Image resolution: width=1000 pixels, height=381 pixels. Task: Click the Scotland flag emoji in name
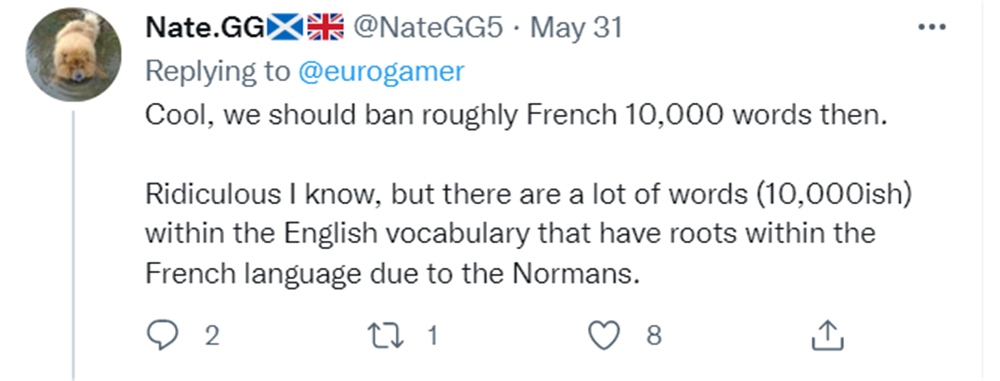284,27
